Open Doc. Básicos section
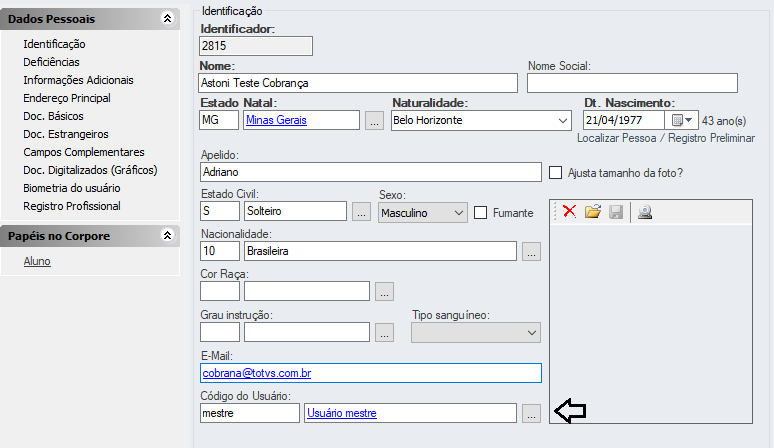Screen dimensions: 774x448 [x=53, y=116]
